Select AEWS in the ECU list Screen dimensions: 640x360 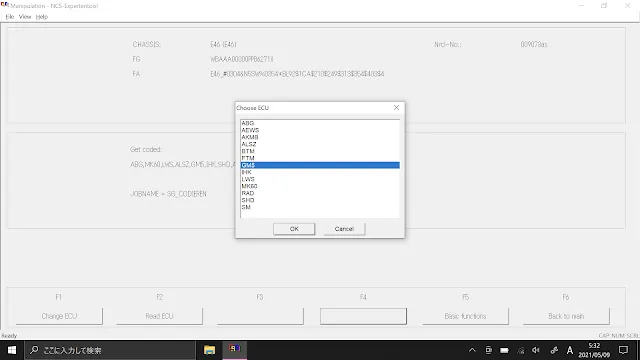(x=320, y=130)
